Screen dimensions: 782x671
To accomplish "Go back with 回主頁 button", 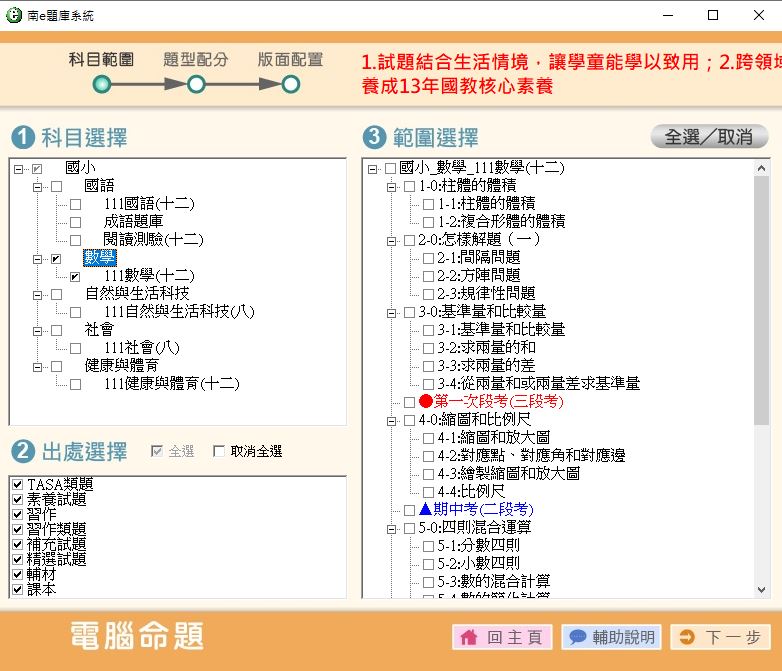I will (x=502, y=637).
